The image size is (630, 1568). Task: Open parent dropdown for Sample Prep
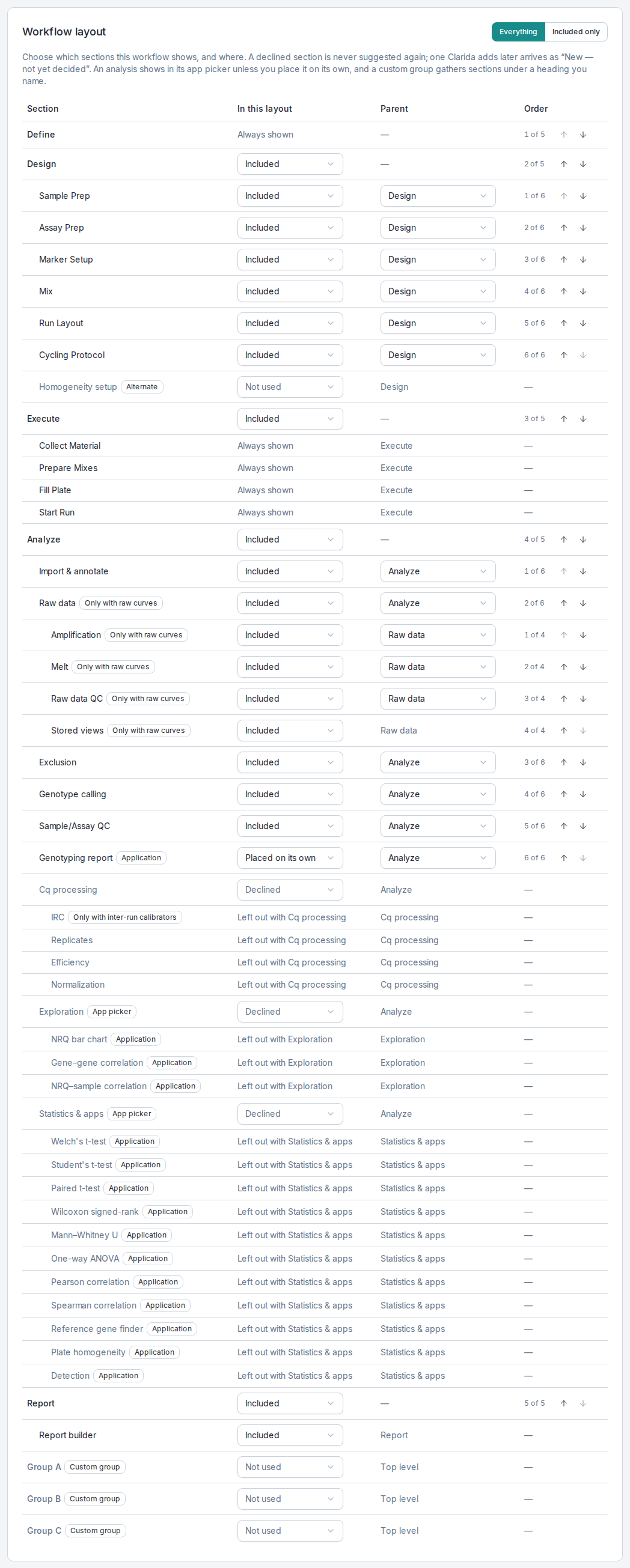point(438,196)
